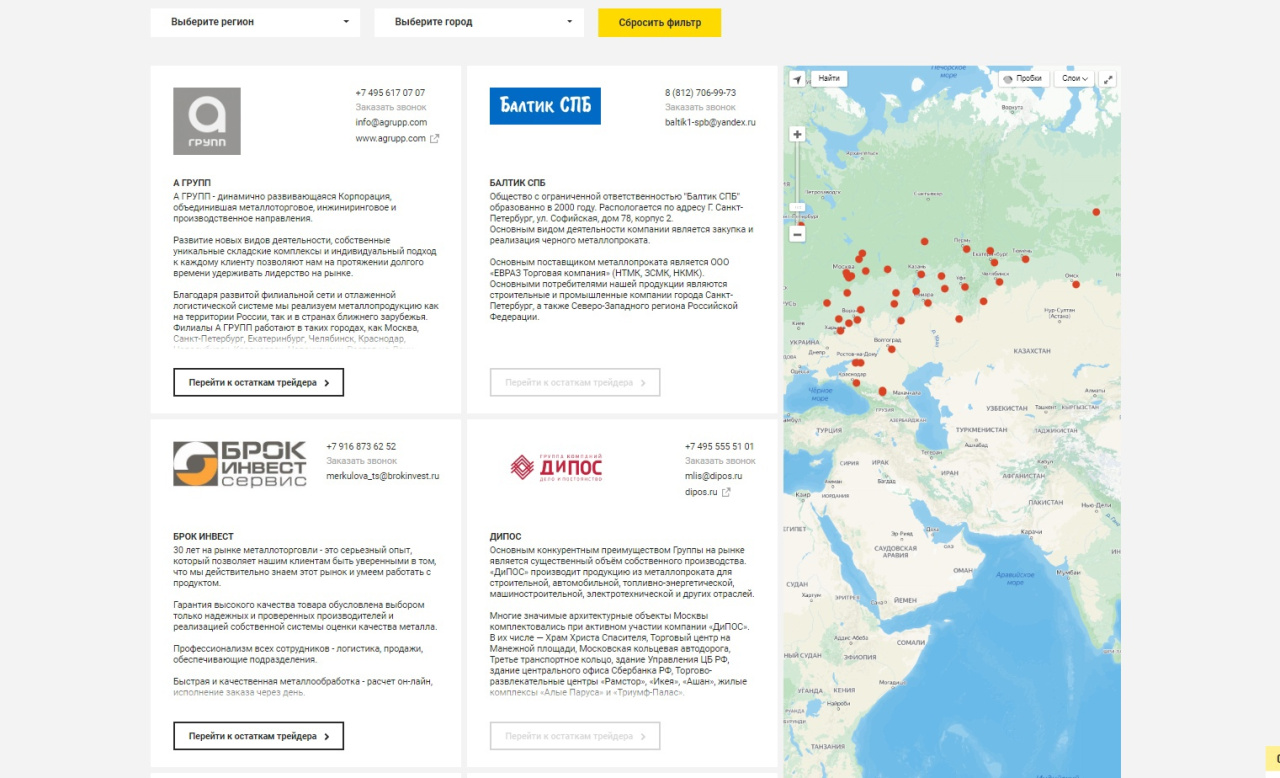Screen dimensions: 1280x778
Task: Open external link icon beside dipos.ru
Action: click(726, 492)
